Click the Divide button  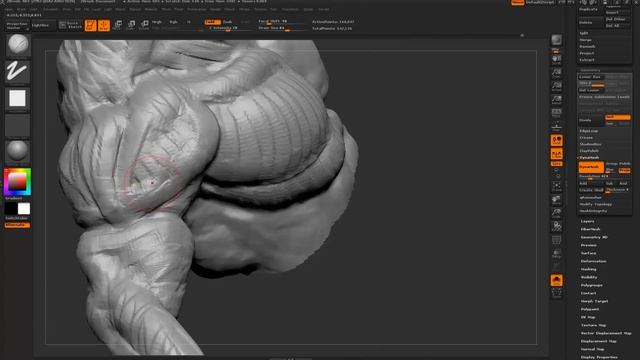coord(590,120)
